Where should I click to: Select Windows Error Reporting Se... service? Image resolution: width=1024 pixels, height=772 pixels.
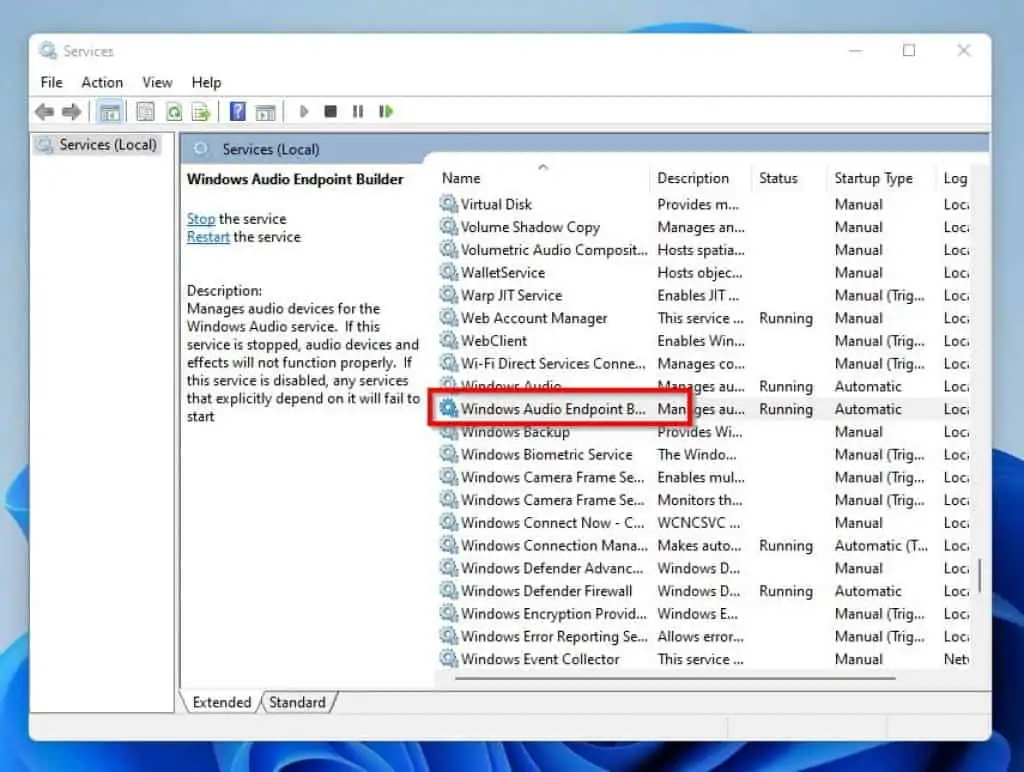coord(554,636)
